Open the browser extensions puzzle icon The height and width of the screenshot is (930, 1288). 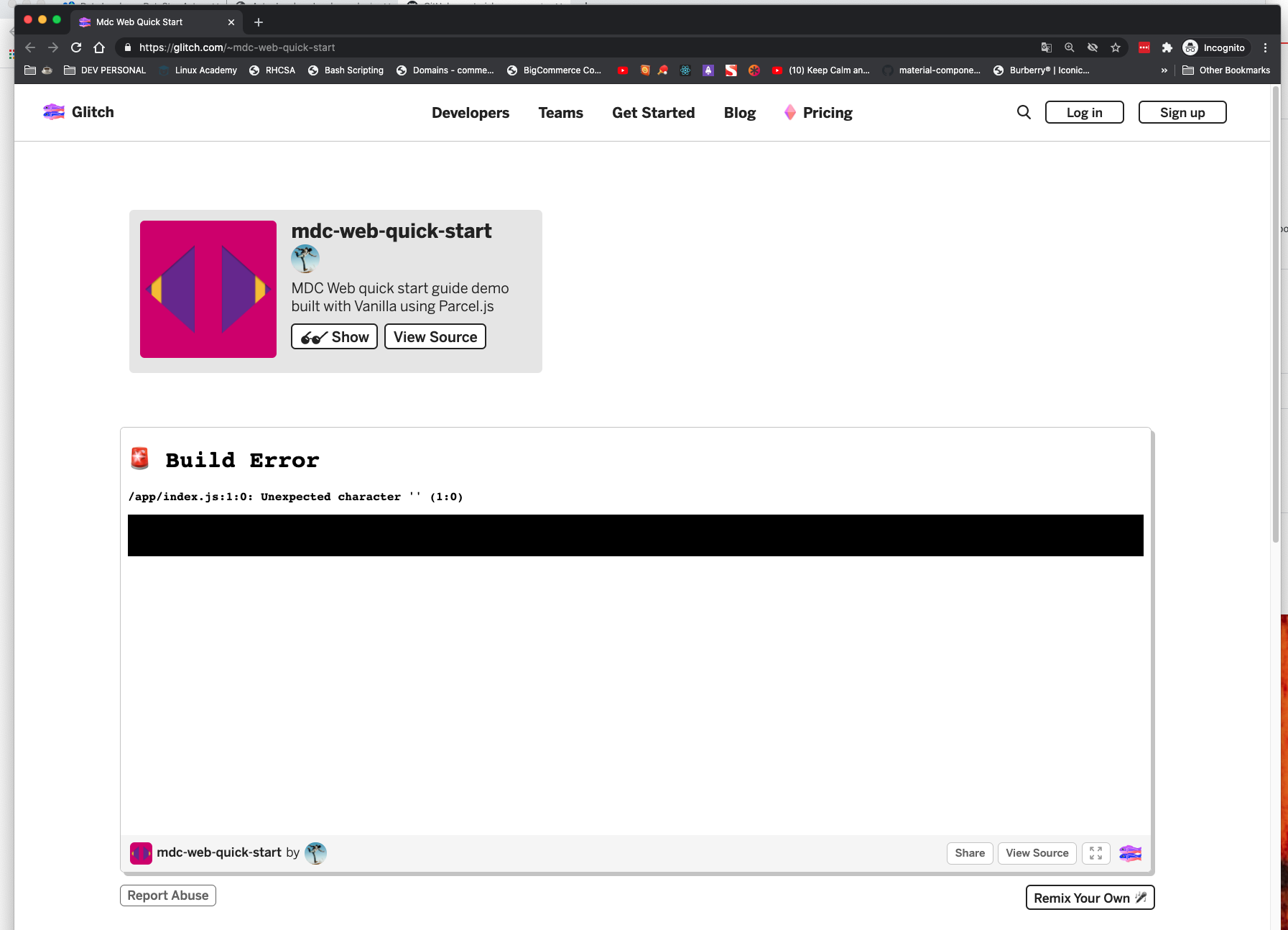[1167, 47]
